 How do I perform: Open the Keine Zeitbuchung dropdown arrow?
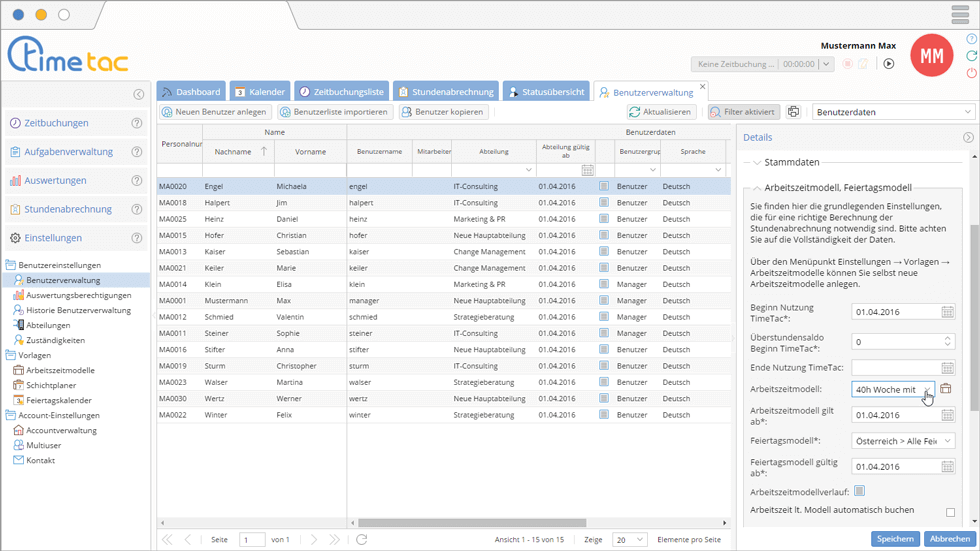[826, 64]
